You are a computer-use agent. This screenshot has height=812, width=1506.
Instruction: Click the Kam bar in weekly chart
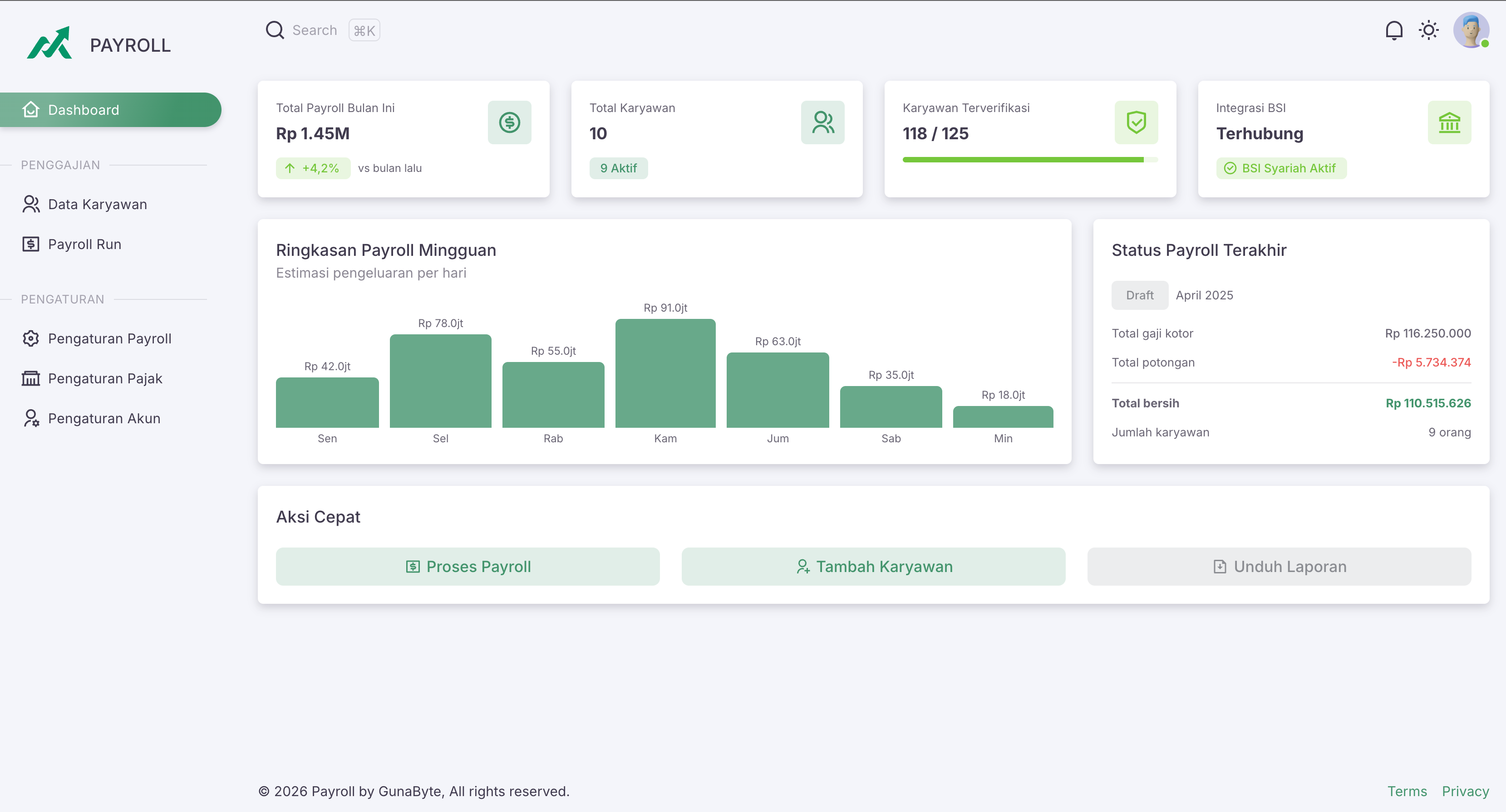[665, 373]
